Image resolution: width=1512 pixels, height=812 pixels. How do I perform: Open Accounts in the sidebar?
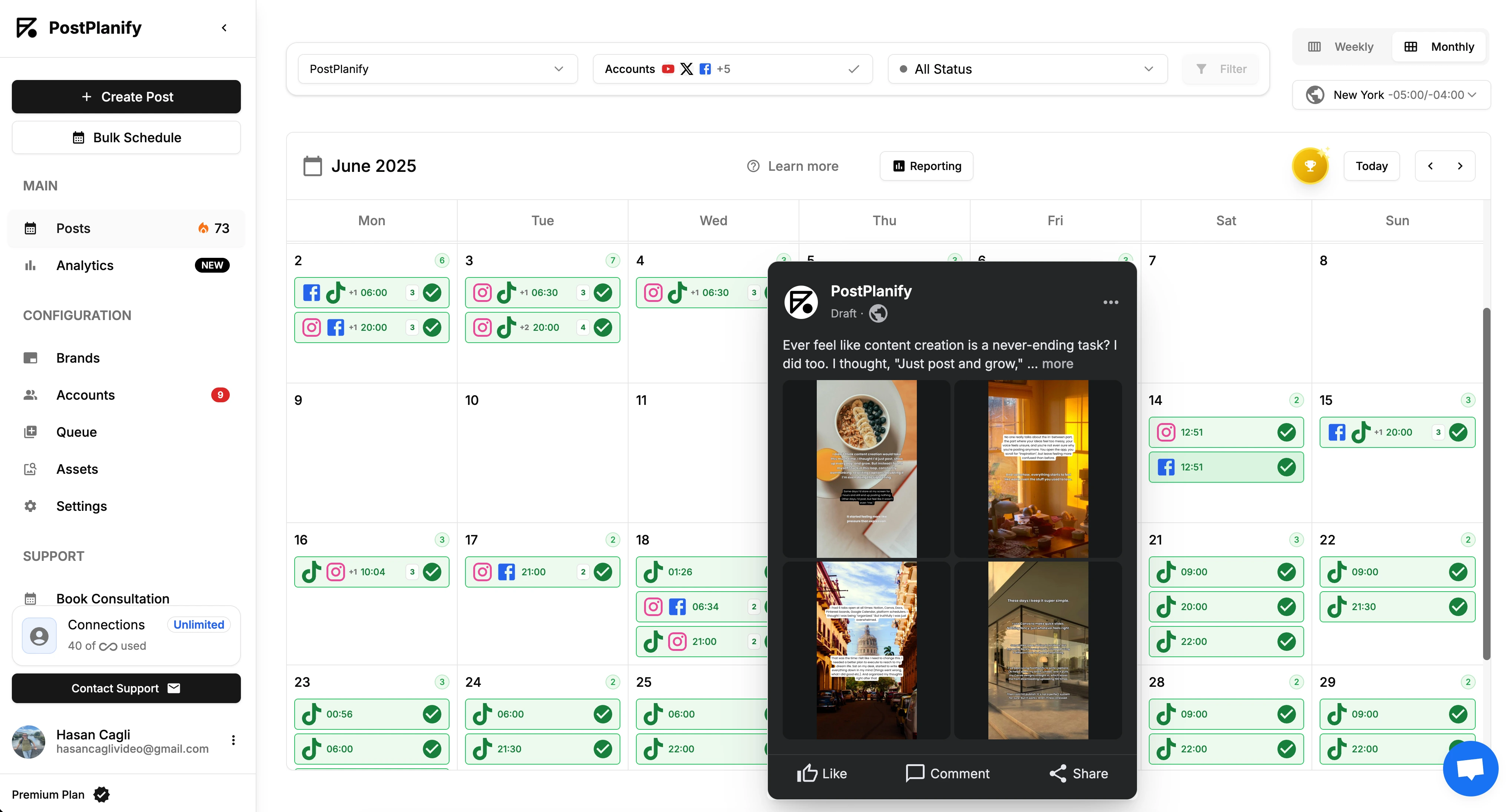click(126, 395)
